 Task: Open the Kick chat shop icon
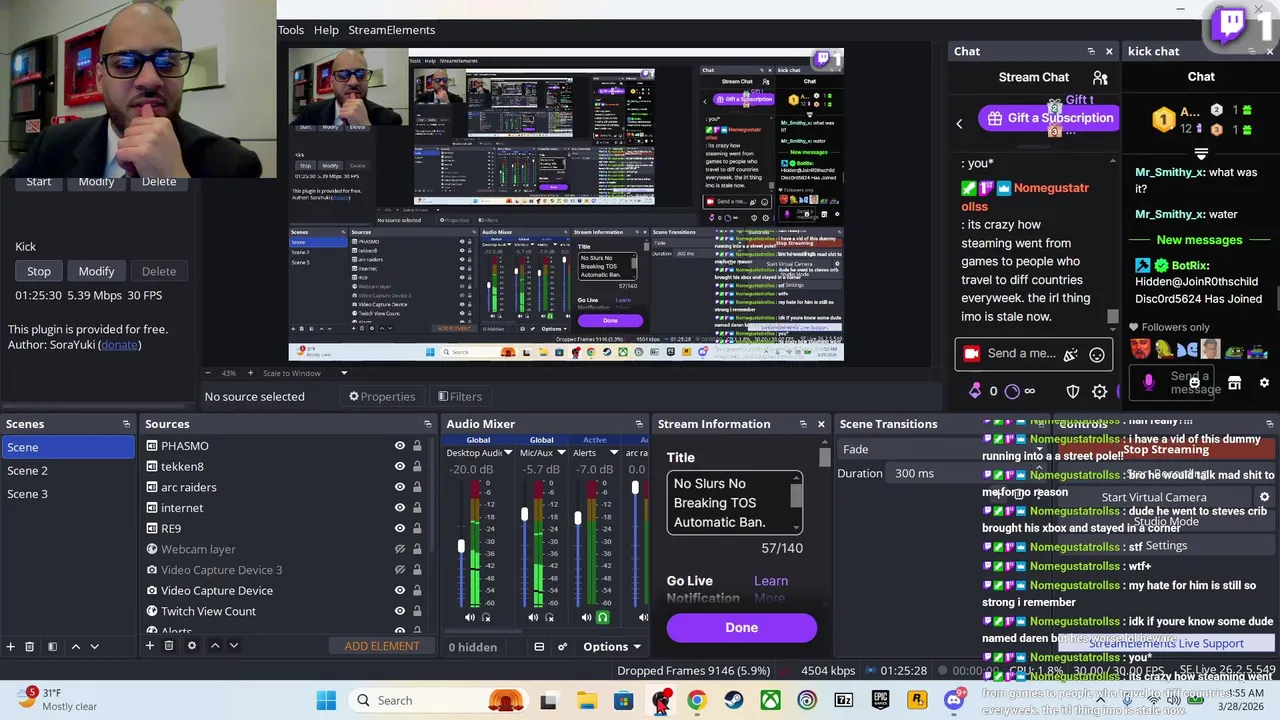click(1235, 383)
